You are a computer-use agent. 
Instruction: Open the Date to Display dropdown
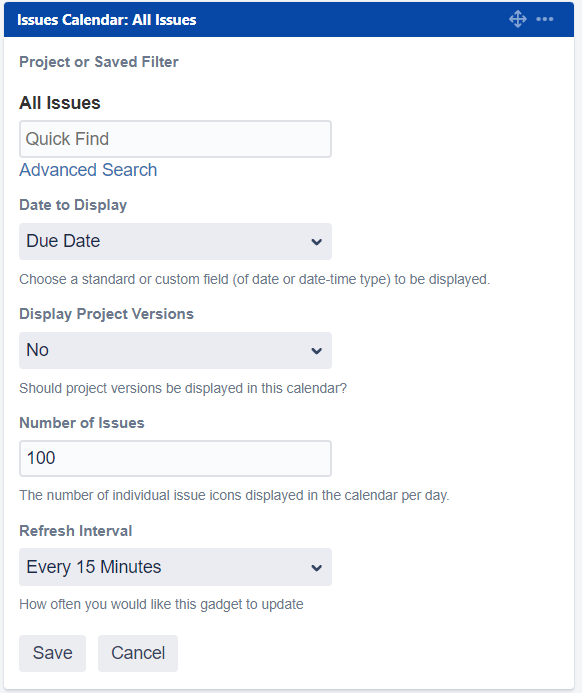175,241
